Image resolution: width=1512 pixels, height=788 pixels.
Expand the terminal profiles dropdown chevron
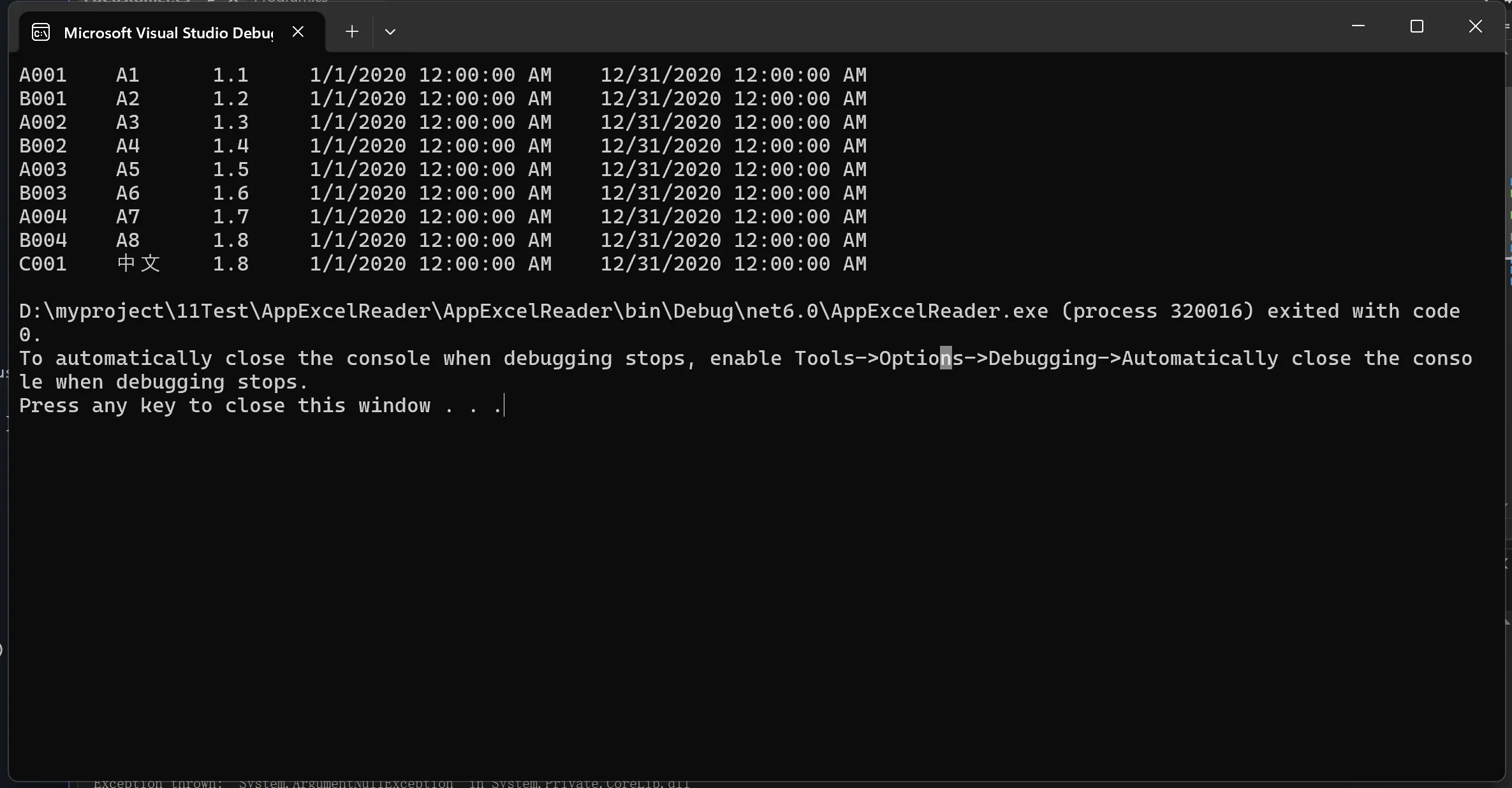tap(390, 32)
